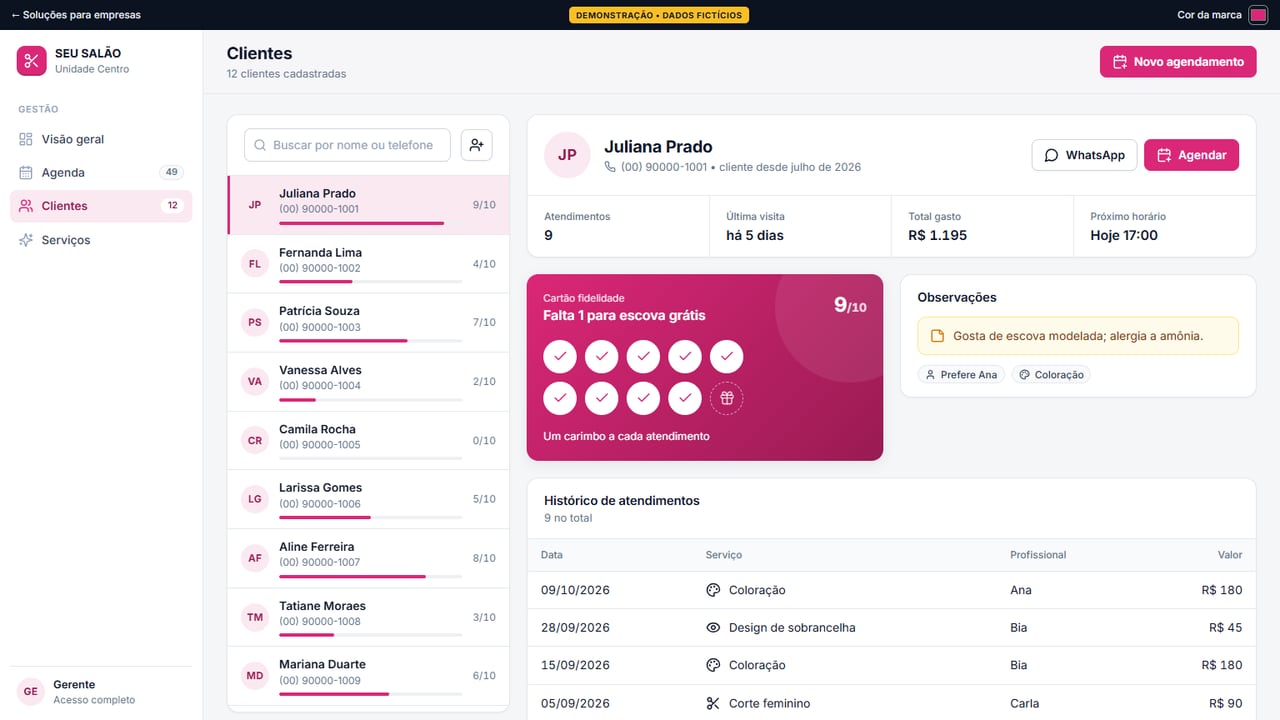This screenshot has width=1280, height=720.
Task: Select Camila Rocha in the client list
Action: (368, 440)
